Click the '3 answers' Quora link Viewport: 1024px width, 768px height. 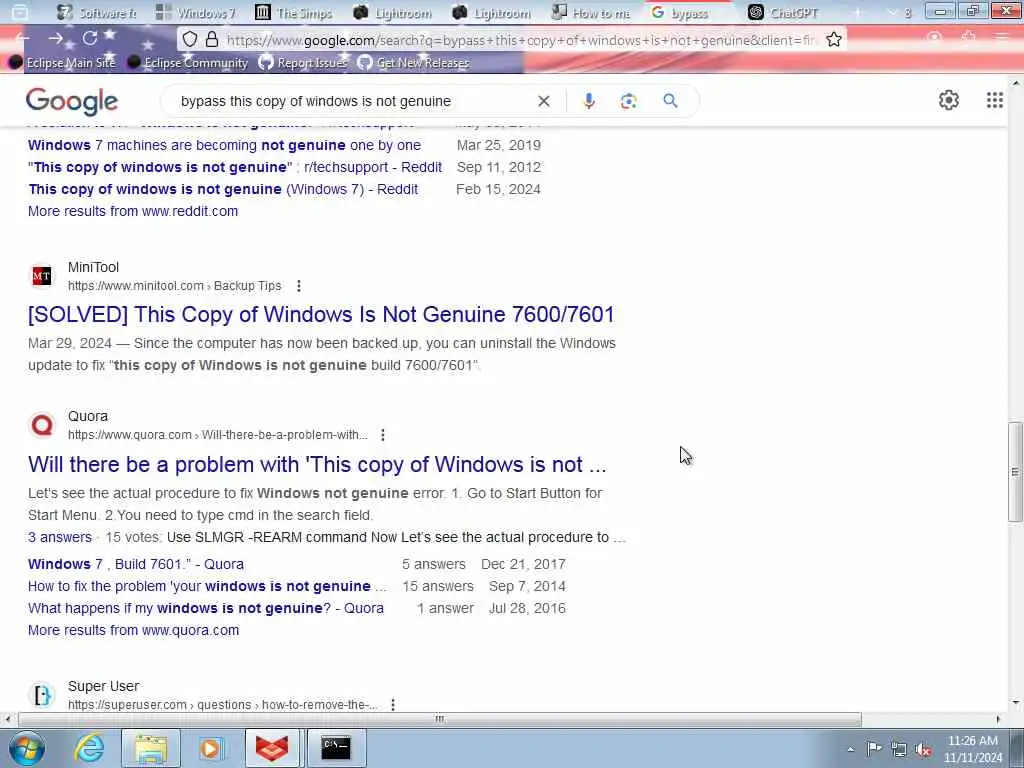59,537
